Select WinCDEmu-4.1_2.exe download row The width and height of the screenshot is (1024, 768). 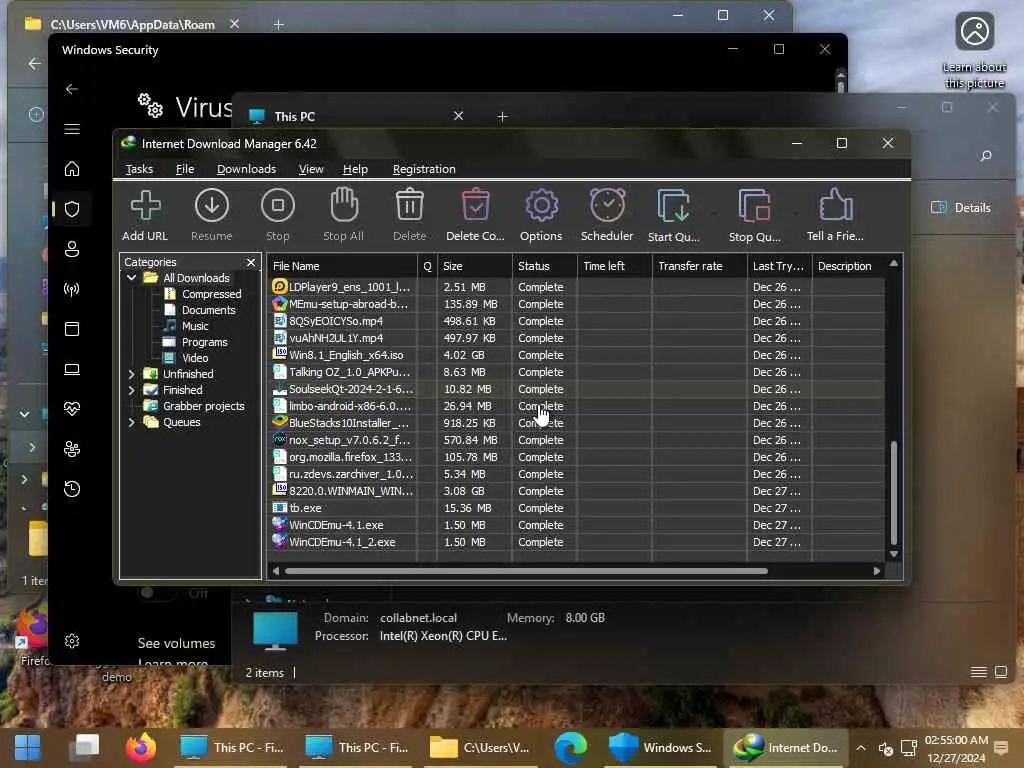point(576,542)
